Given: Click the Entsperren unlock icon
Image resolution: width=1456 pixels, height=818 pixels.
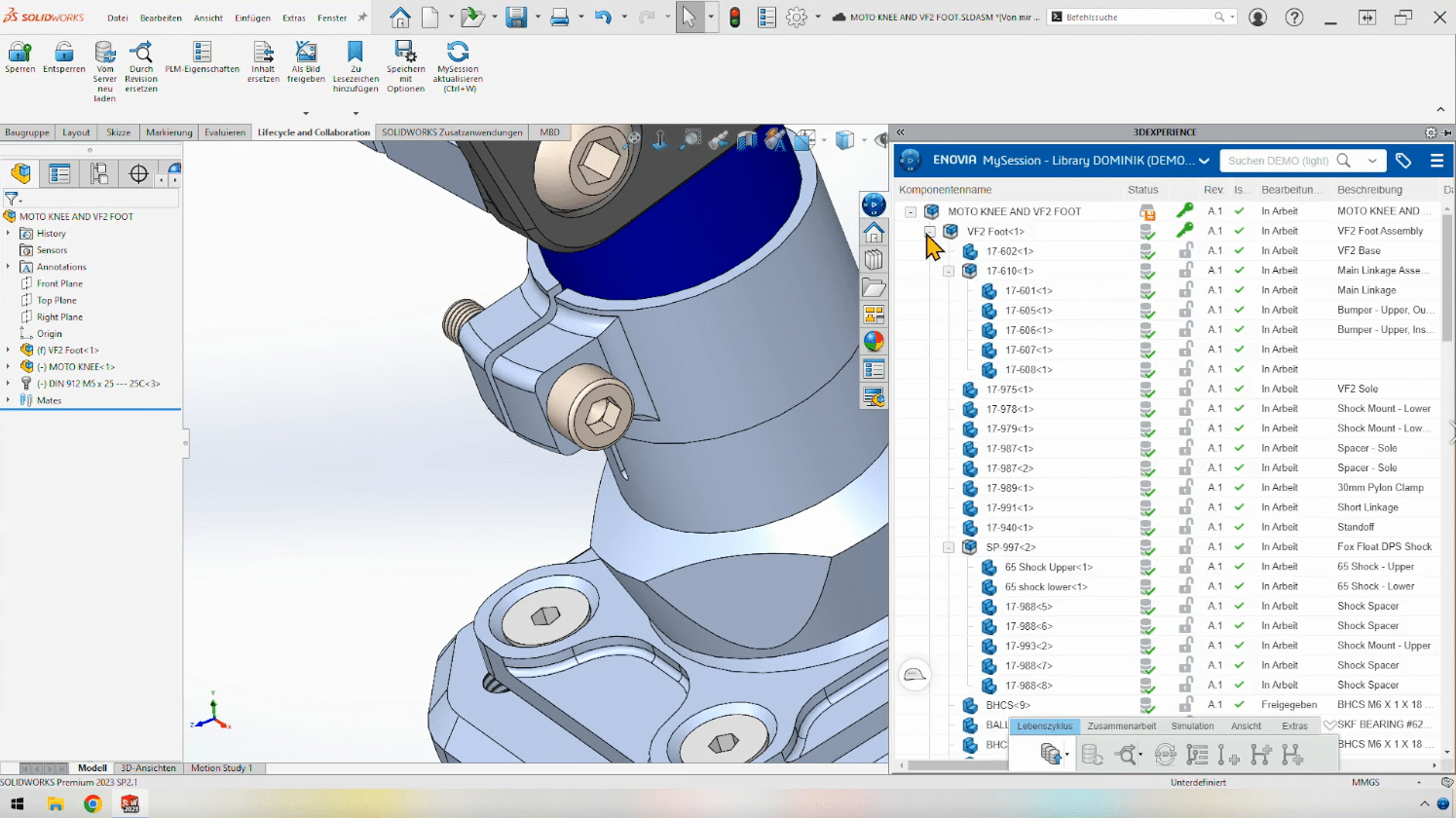Looking at the screenshot, I should pos(64,52).
